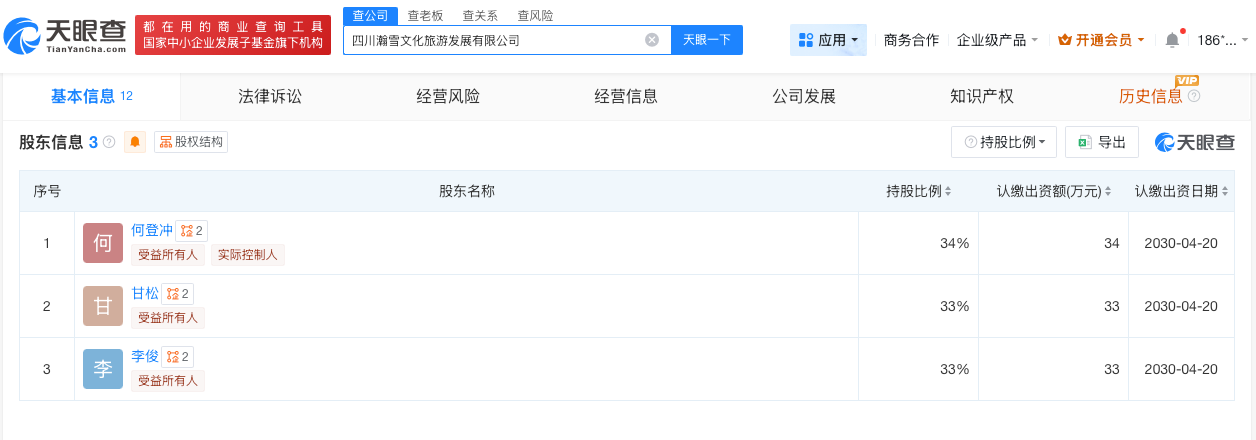Screen dimensions: 1256x440
Task: Click 受益所有人 tag under 何登冲
Action: pos(168,255)
